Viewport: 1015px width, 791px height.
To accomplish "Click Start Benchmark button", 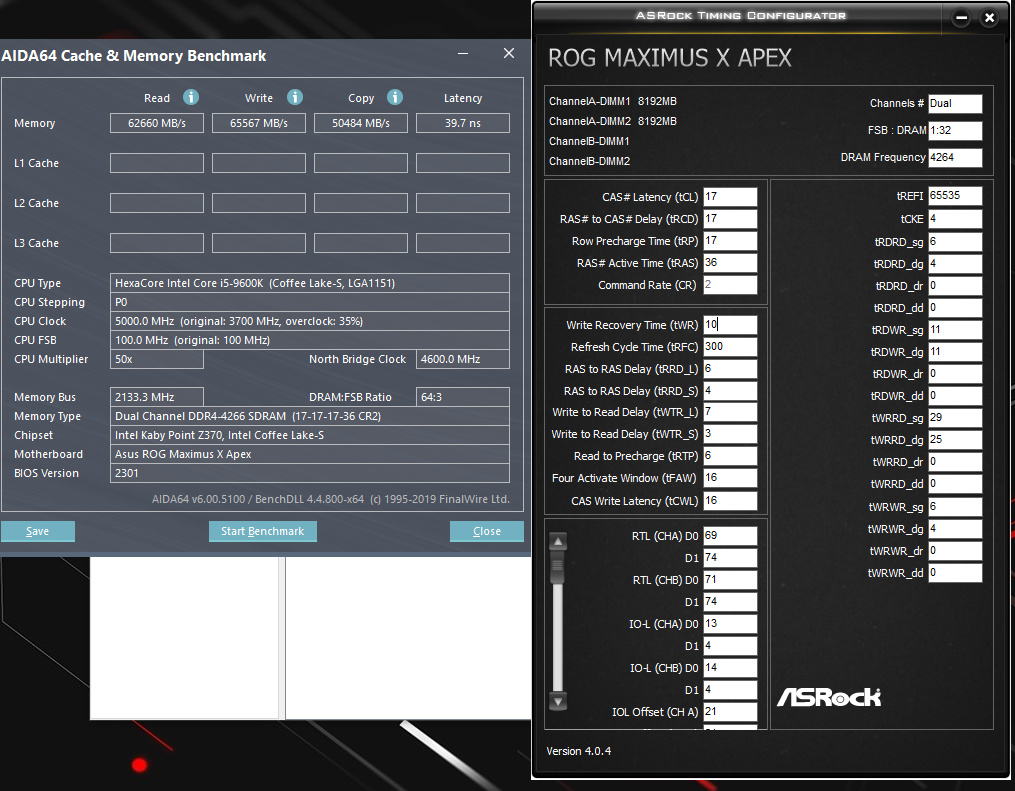I will [262, 531].
